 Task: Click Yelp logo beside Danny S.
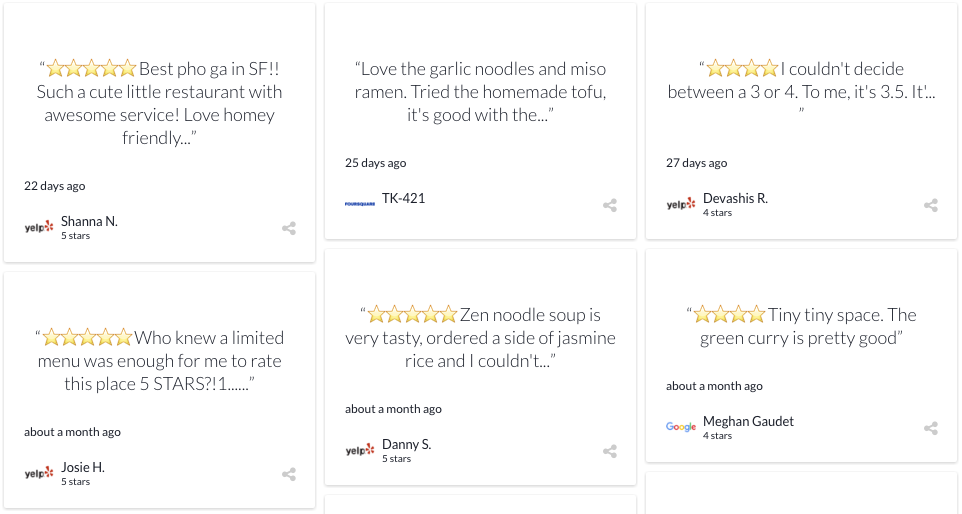[360, 450]
